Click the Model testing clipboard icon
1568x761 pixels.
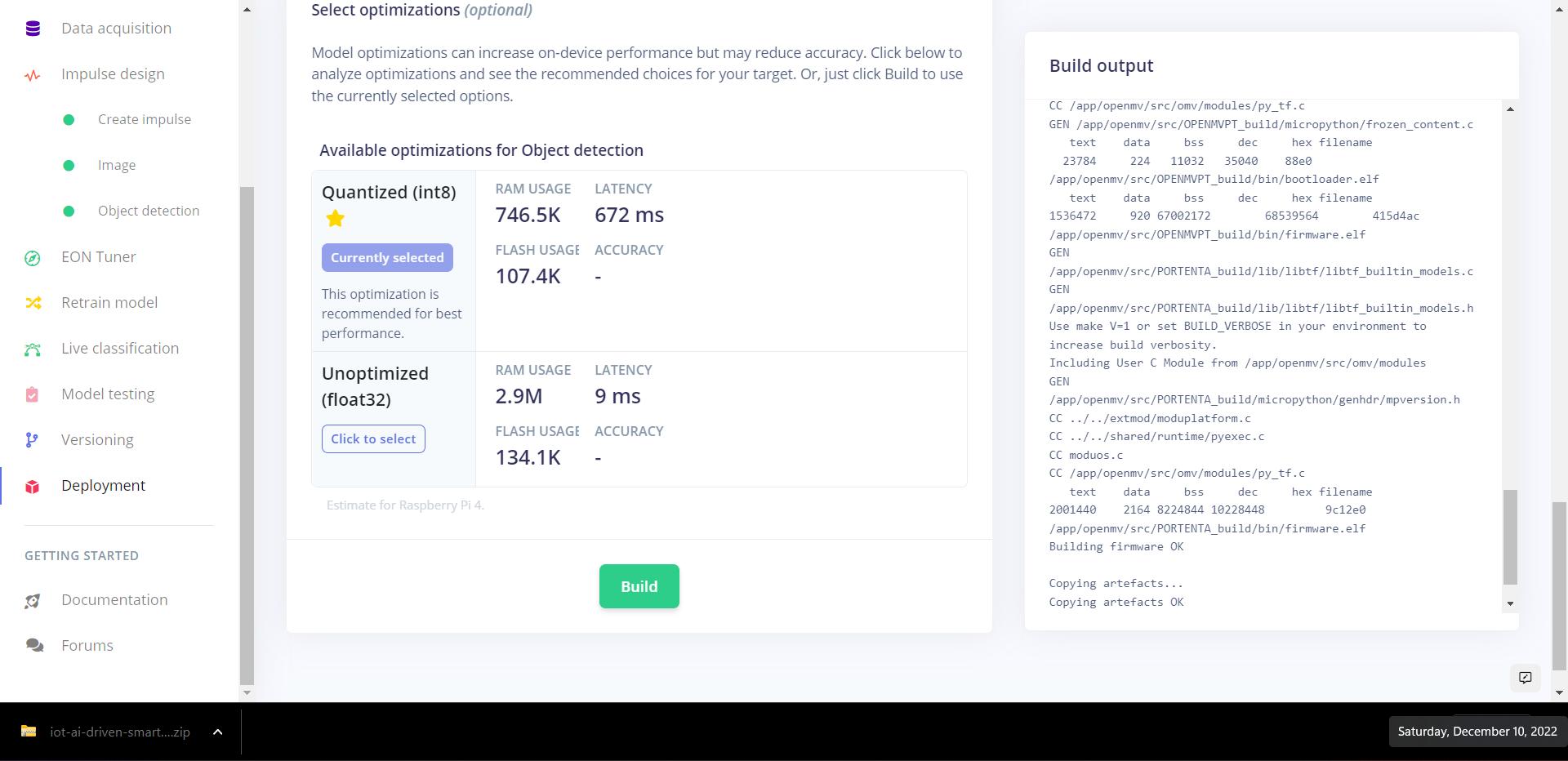32,395
